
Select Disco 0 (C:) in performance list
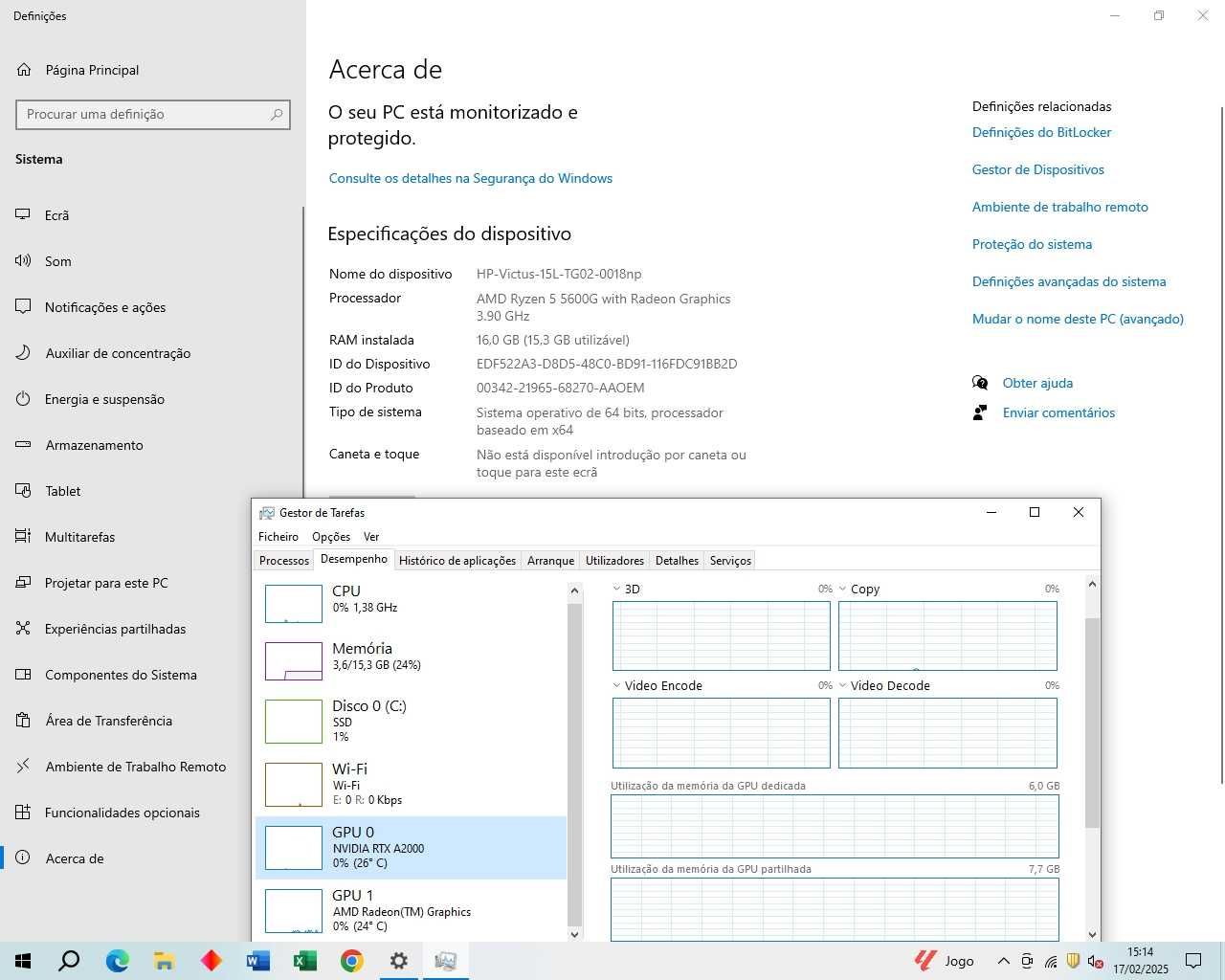[412, 721]
